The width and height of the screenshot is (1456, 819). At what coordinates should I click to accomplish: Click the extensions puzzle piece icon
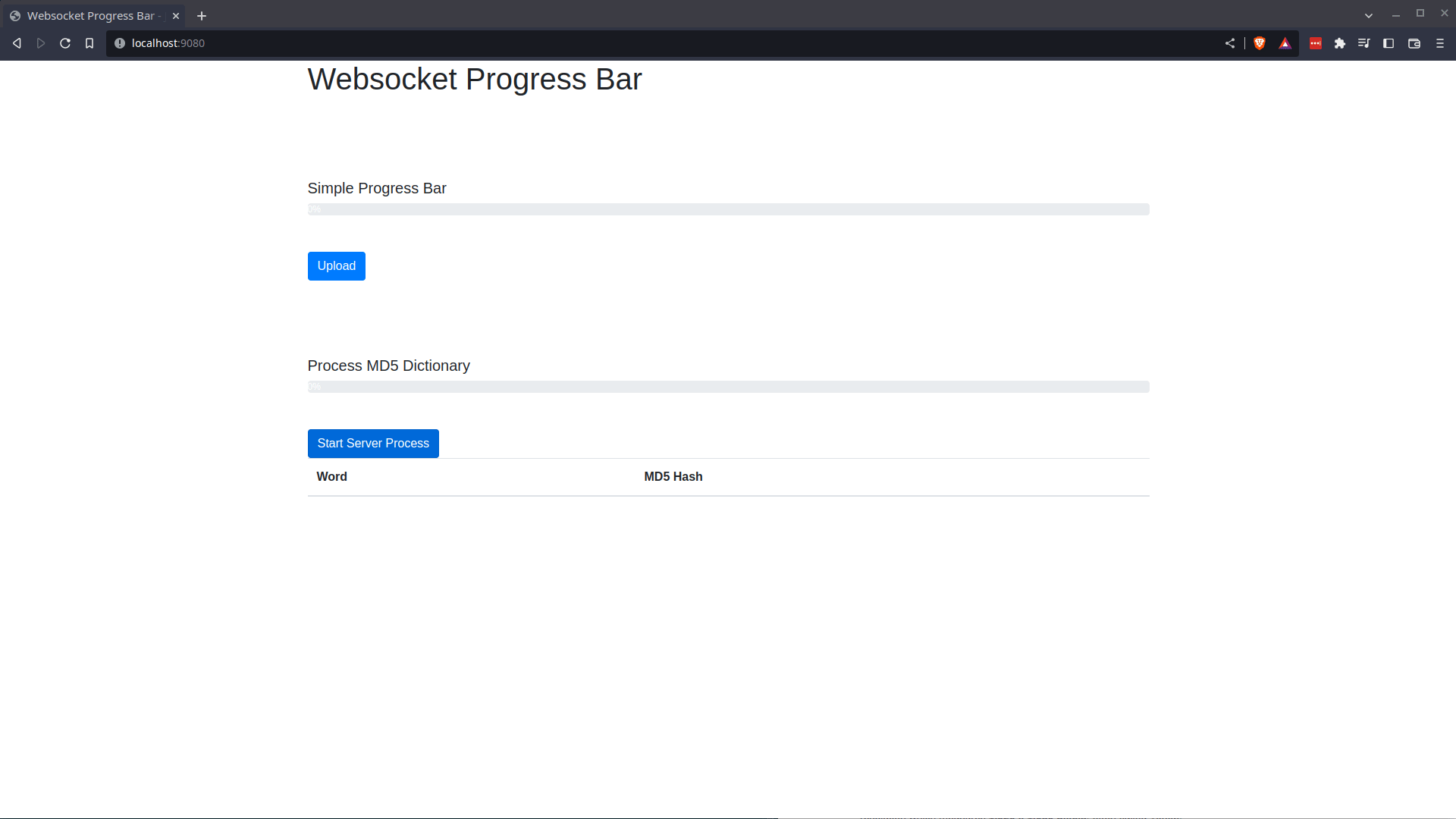tap(1339, 43)
